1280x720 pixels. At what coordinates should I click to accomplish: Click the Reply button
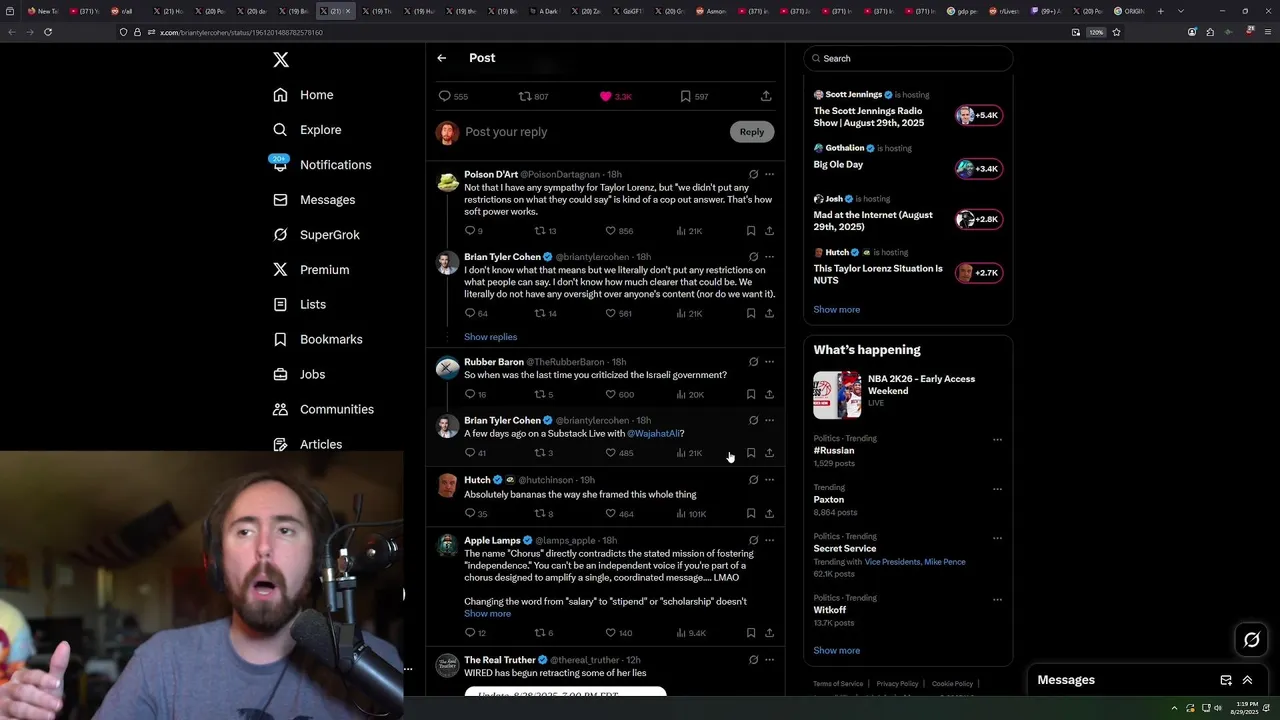pyautogui.click(x=752, y=132)
